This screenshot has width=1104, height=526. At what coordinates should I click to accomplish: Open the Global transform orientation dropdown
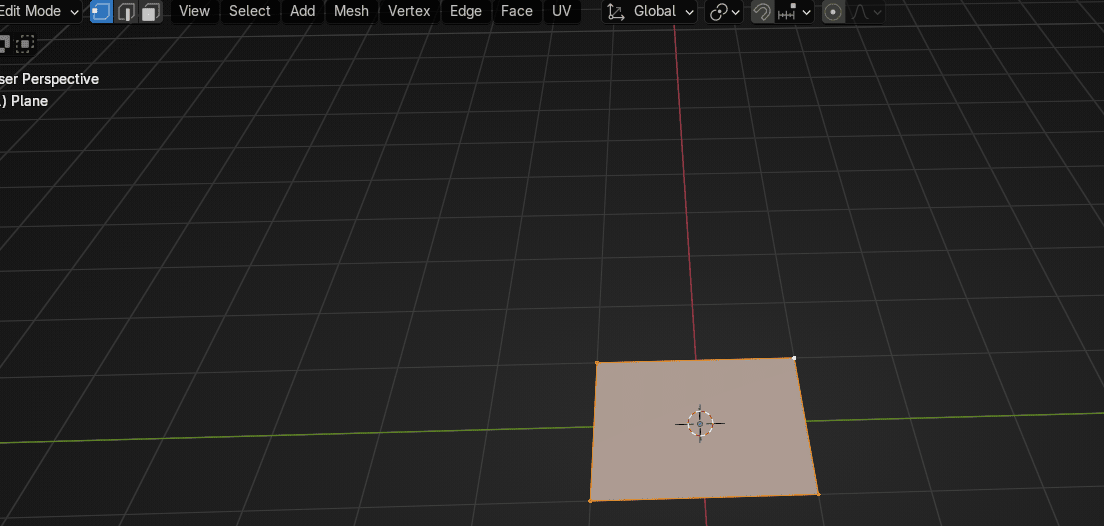(653, 12)
